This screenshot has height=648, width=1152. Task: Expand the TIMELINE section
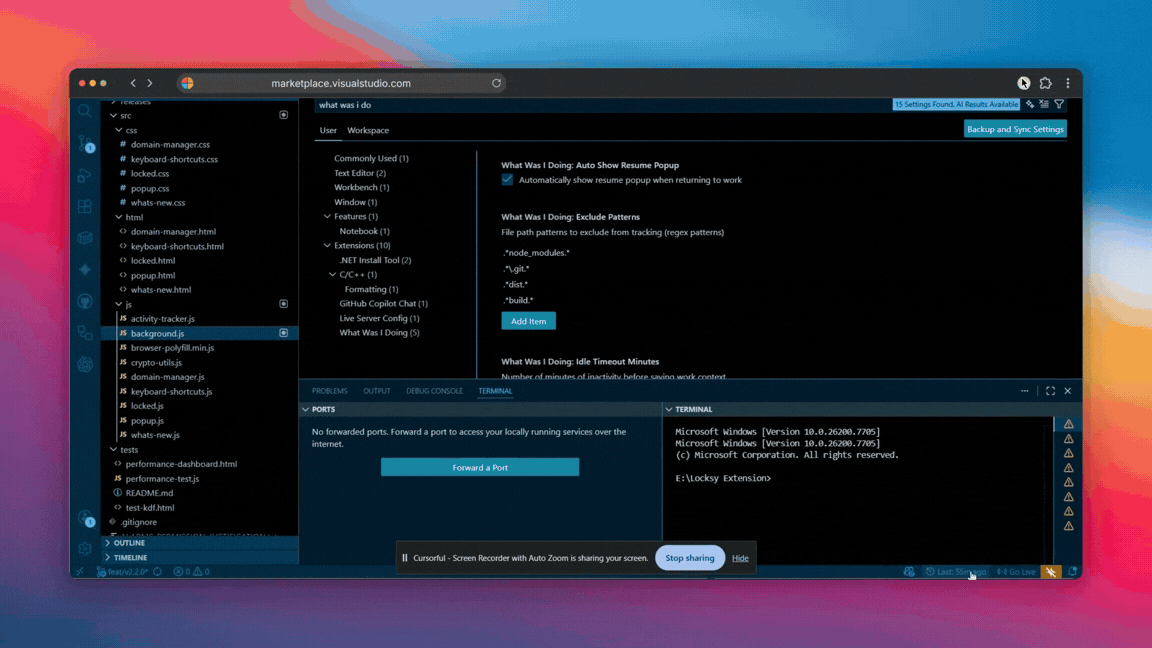pyautogui.click(x=130, y=558)
